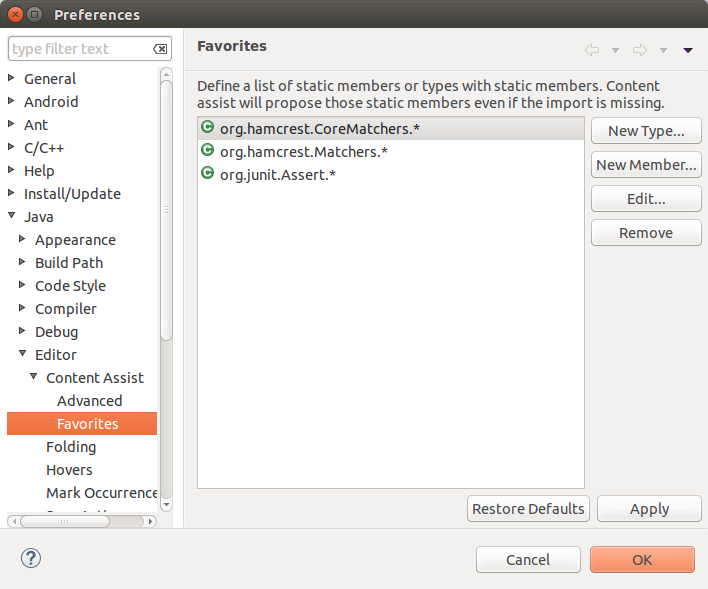Expand the Code Style tree node
The height and width of the screenshot is (589, 708).
[23, 286]
